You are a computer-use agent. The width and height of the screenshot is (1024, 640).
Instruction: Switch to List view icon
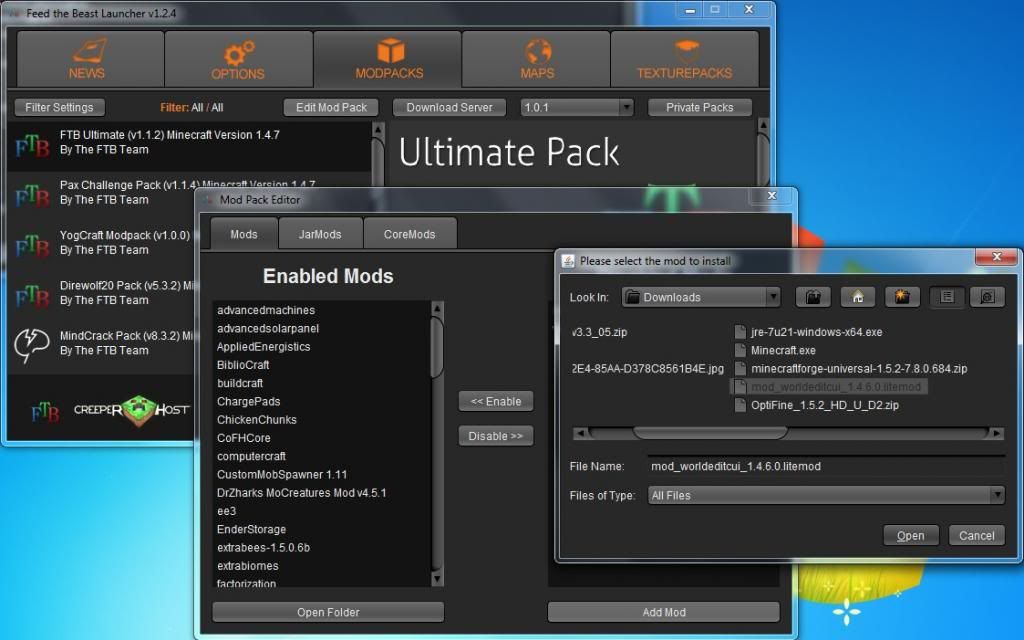(x=947, y=297)
